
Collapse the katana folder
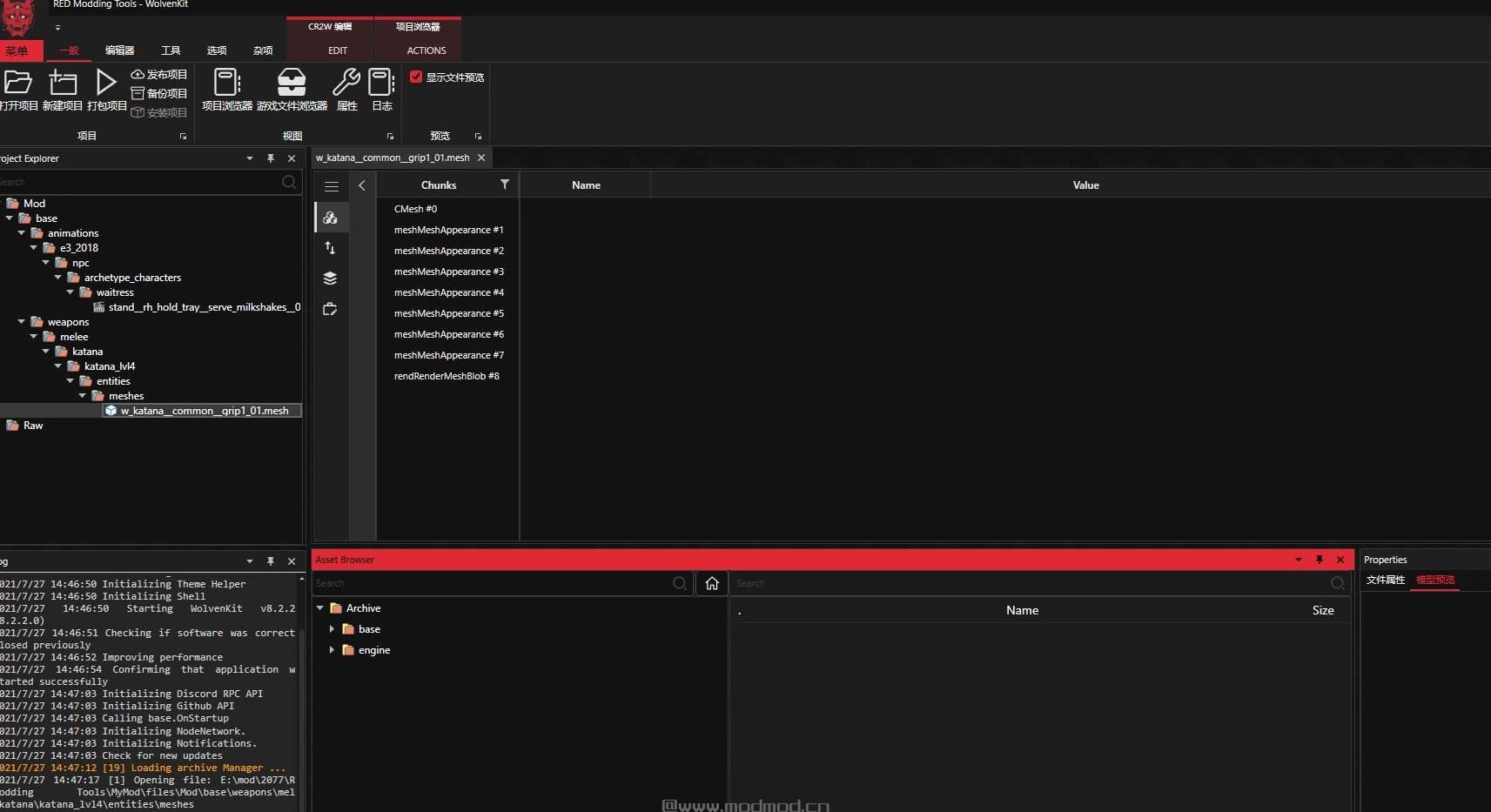pos(46,352)
